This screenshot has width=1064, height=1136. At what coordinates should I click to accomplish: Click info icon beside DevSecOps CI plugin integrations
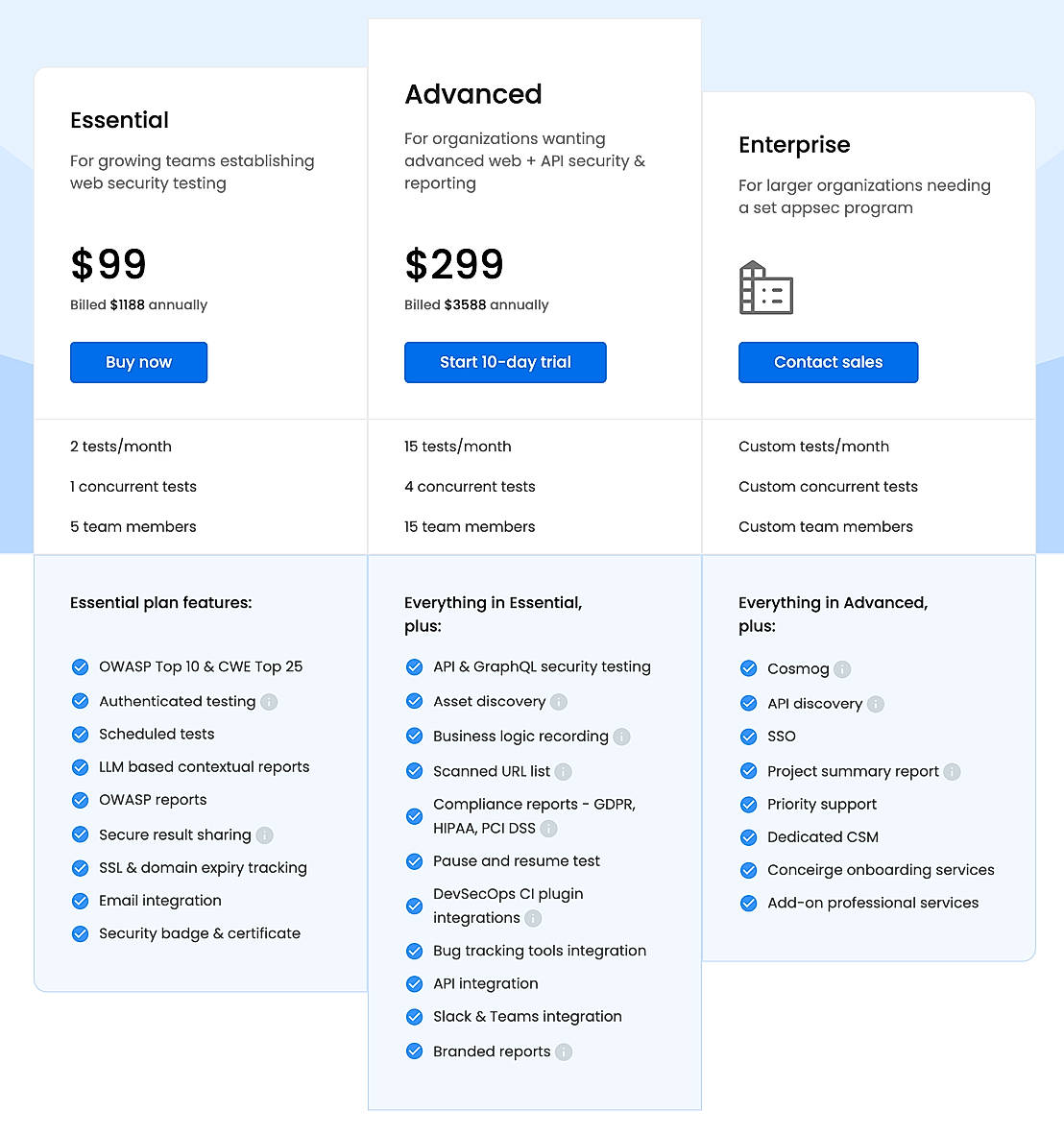click(533, 919)
